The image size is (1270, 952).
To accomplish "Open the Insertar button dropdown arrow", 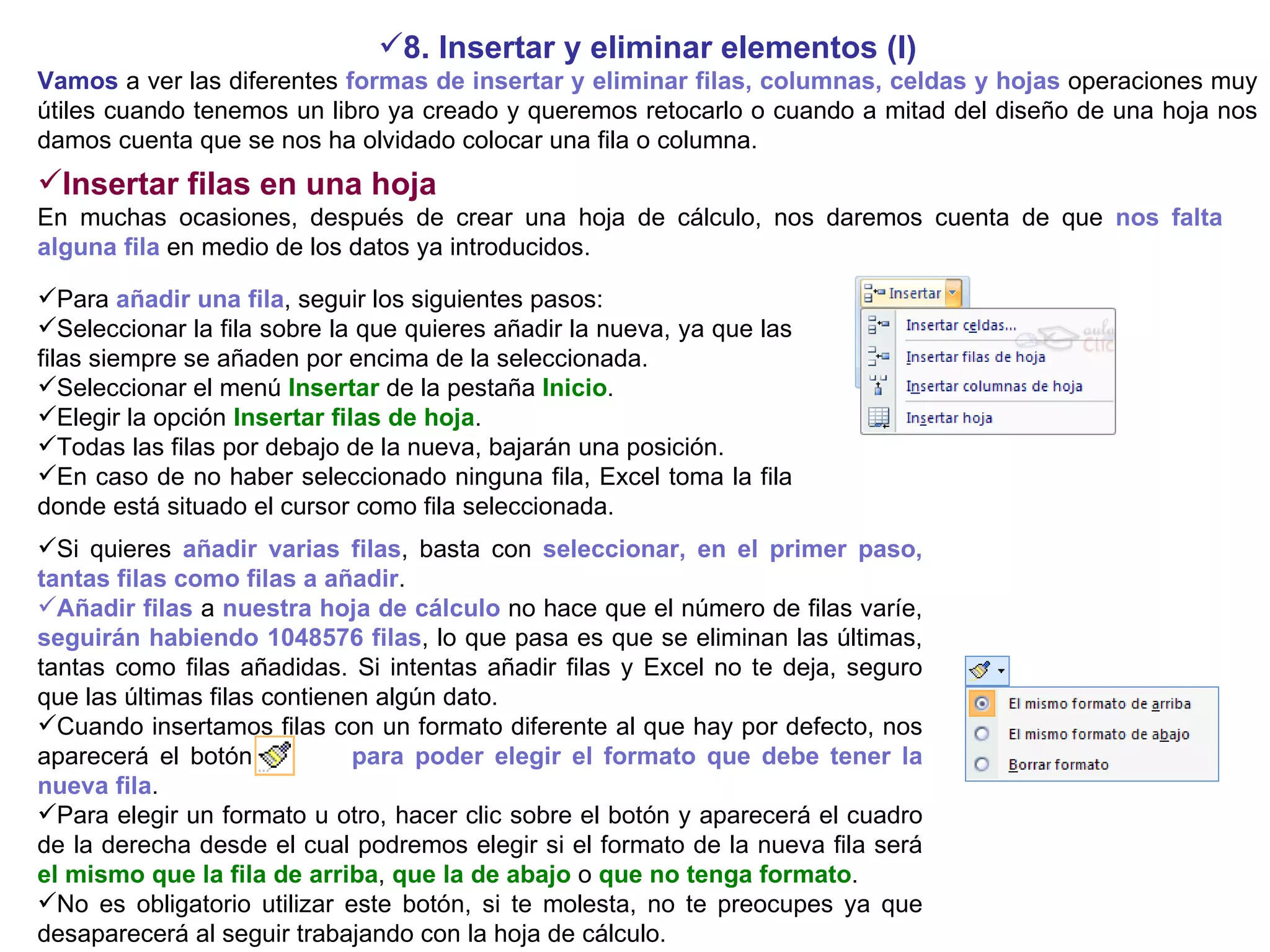I will (953, 293).
